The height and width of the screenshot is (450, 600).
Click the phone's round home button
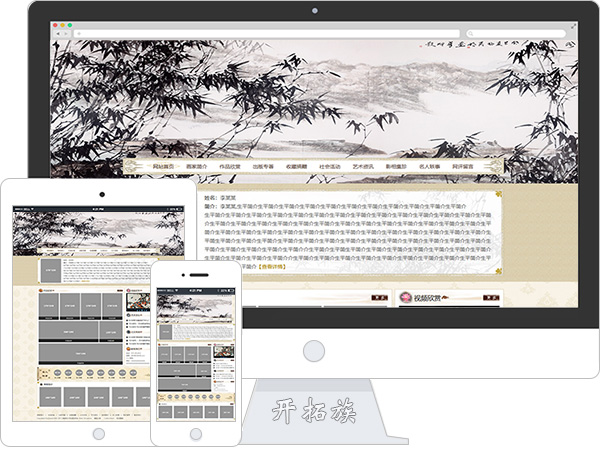[x=196, y=434]
